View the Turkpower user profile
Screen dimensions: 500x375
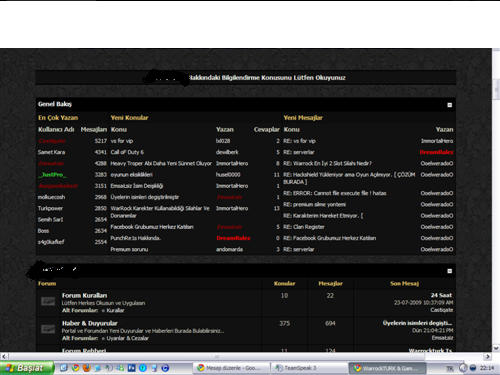(50, 208)
